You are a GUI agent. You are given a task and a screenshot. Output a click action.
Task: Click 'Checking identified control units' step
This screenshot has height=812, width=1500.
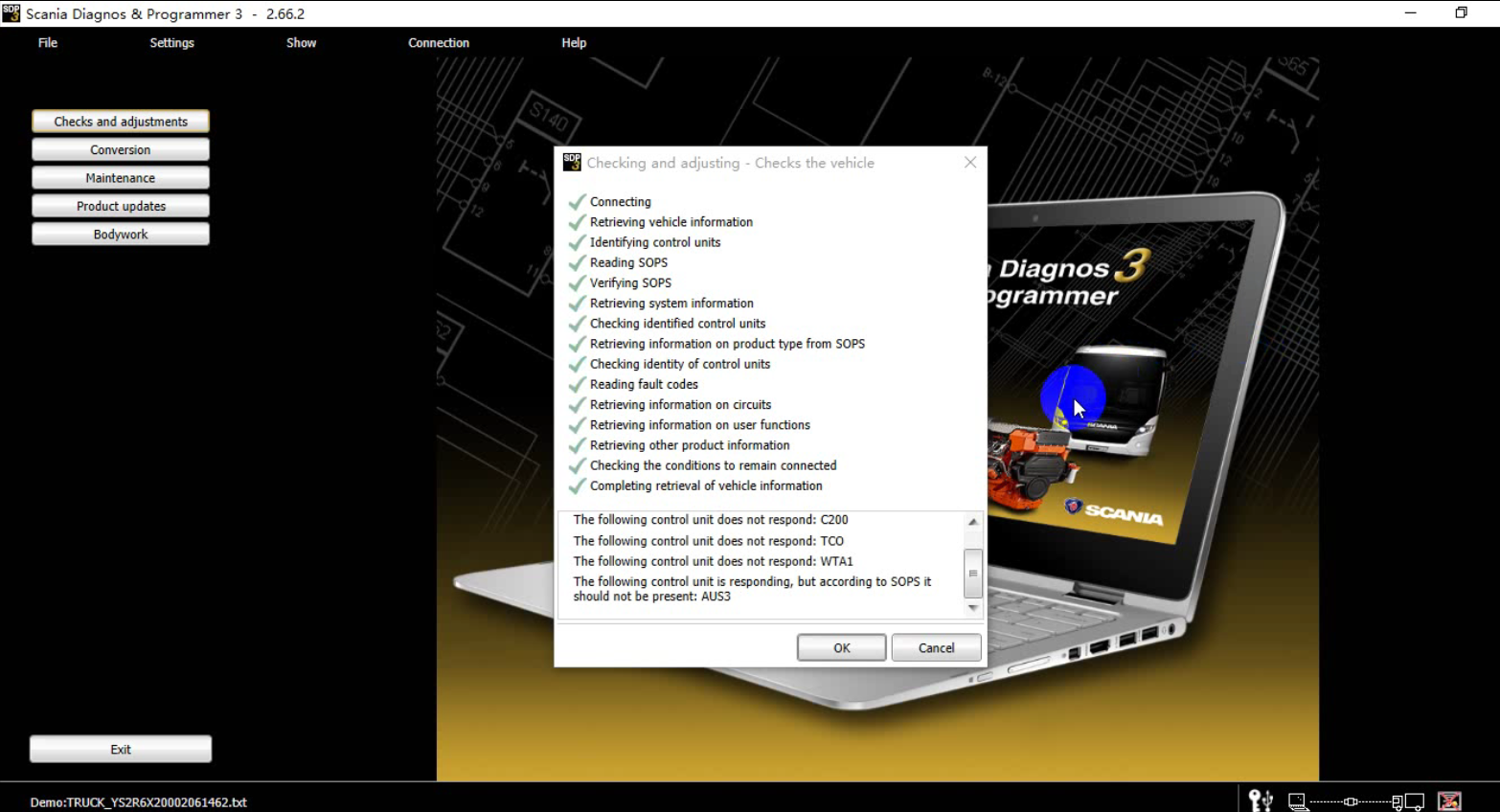(677, 324)
